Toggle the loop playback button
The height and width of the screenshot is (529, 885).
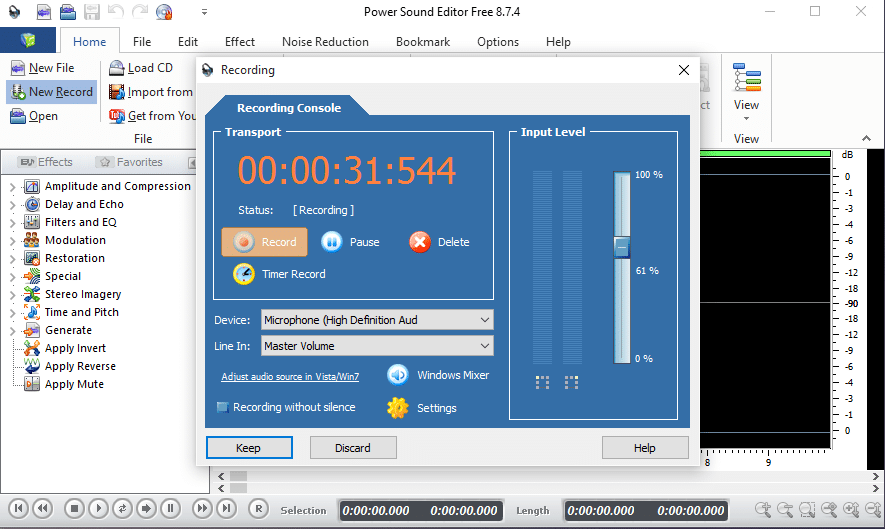122,509
